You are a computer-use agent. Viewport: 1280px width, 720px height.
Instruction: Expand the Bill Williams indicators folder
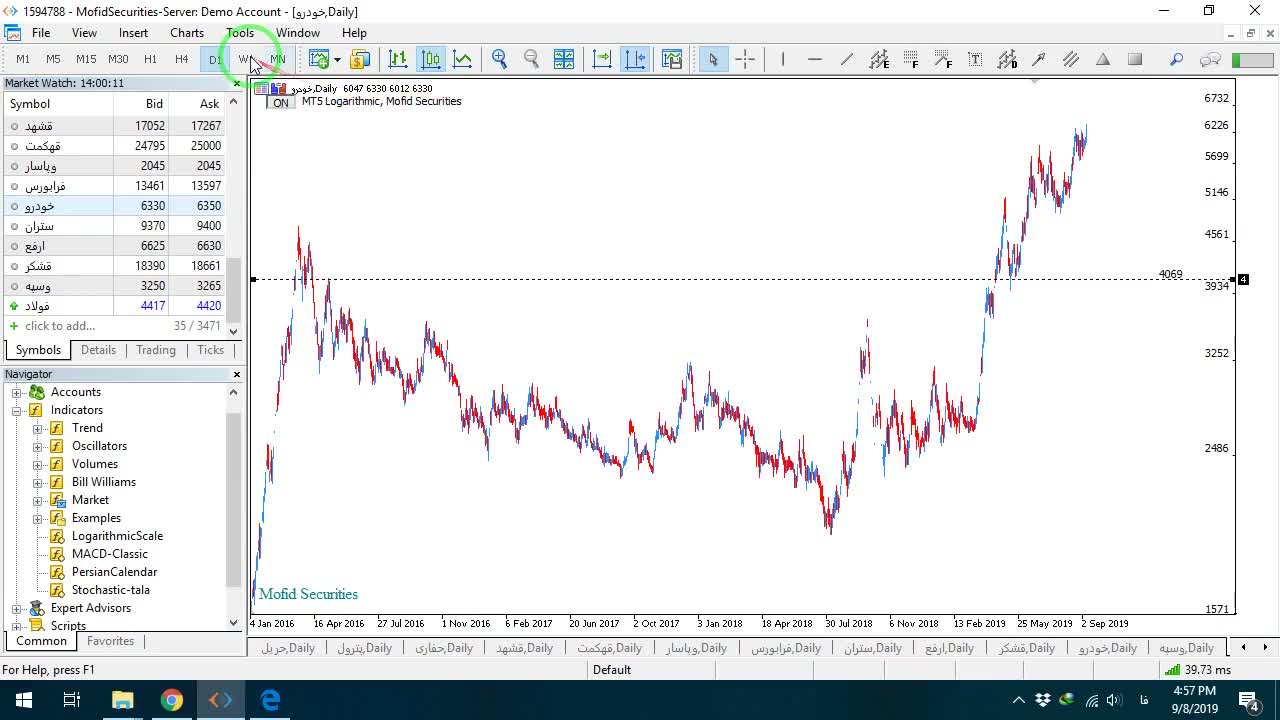point(38,482)
